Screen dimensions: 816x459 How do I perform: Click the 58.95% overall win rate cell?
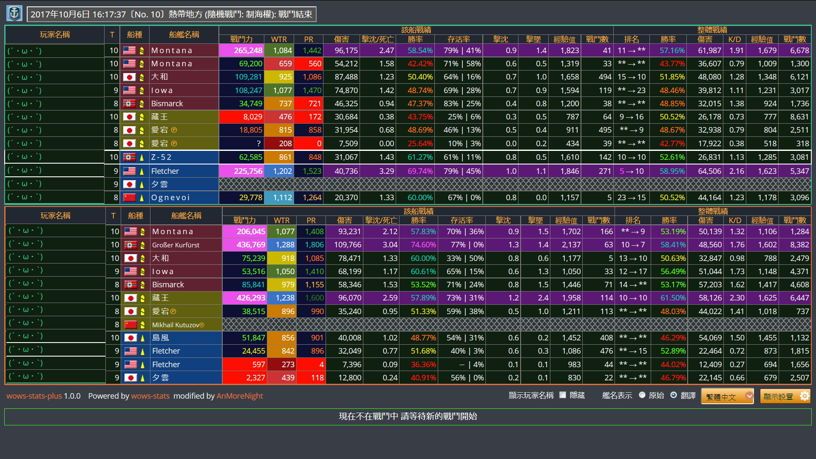(x=668, y=171)
